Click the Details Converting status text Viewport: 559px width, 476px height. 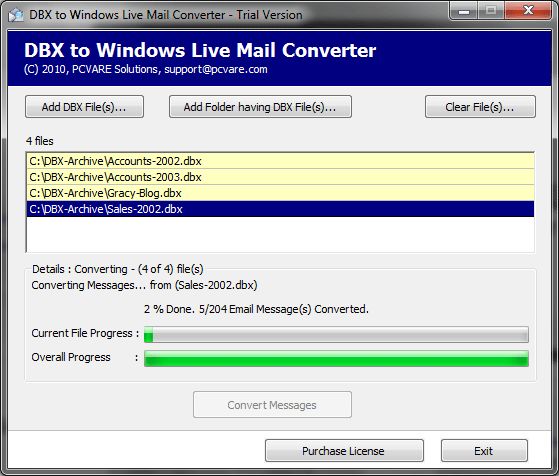pyautogui.click(x=118, y=269)
